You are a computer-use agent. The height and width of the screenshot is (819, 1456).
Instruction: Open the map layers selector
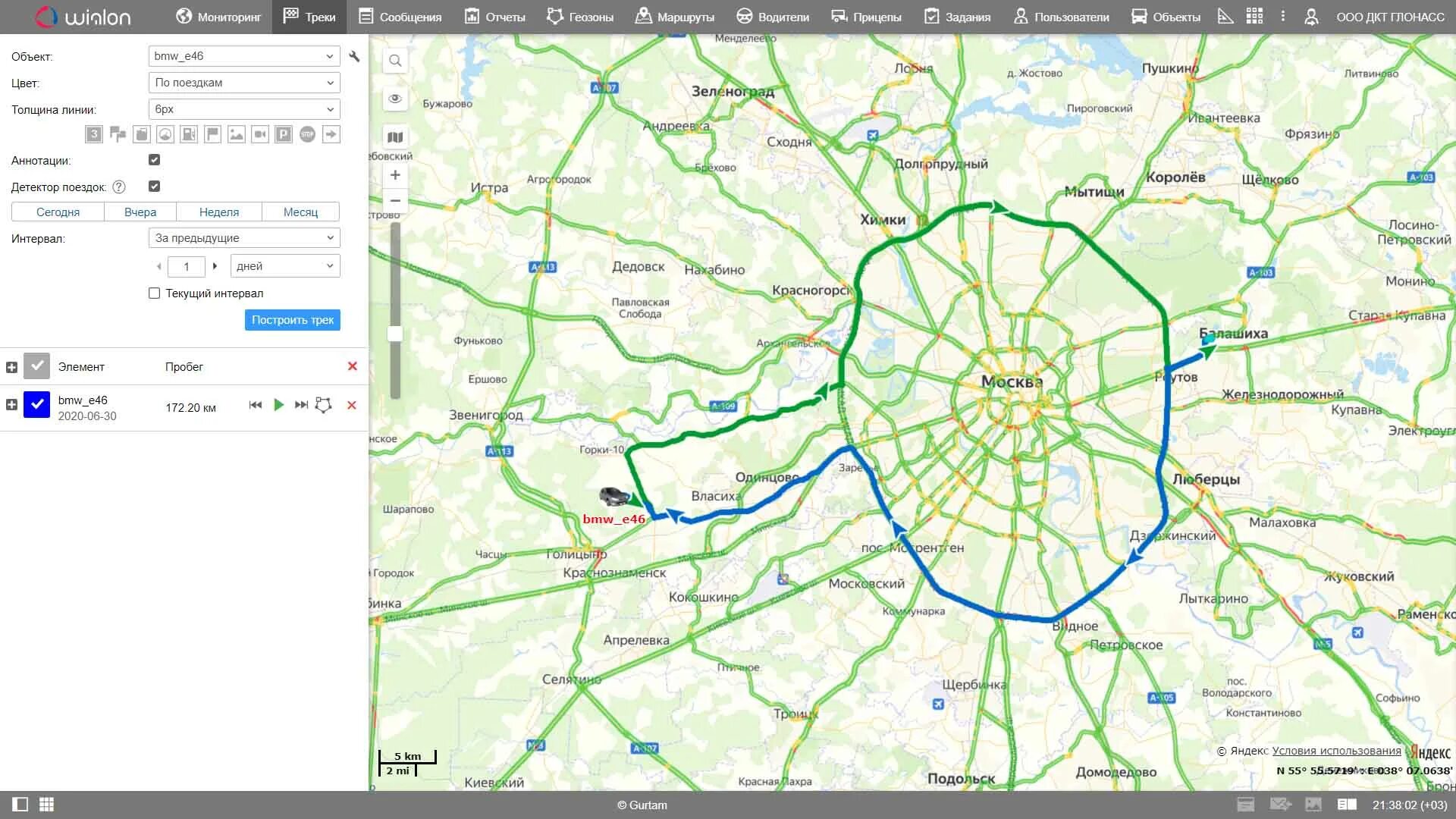pyautogui.click(x=395, y=137)
